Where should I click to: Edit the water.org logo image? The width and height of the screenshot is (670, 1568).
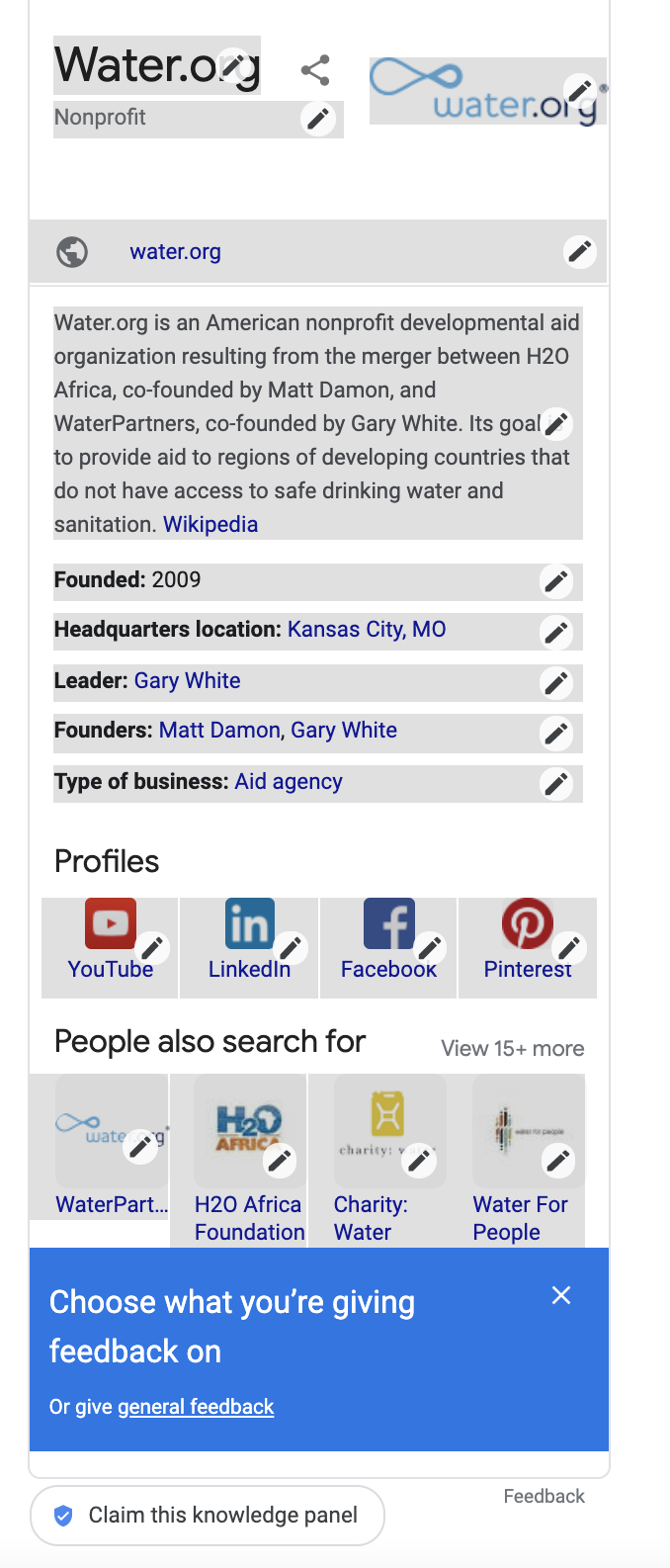tap(580, 91)
